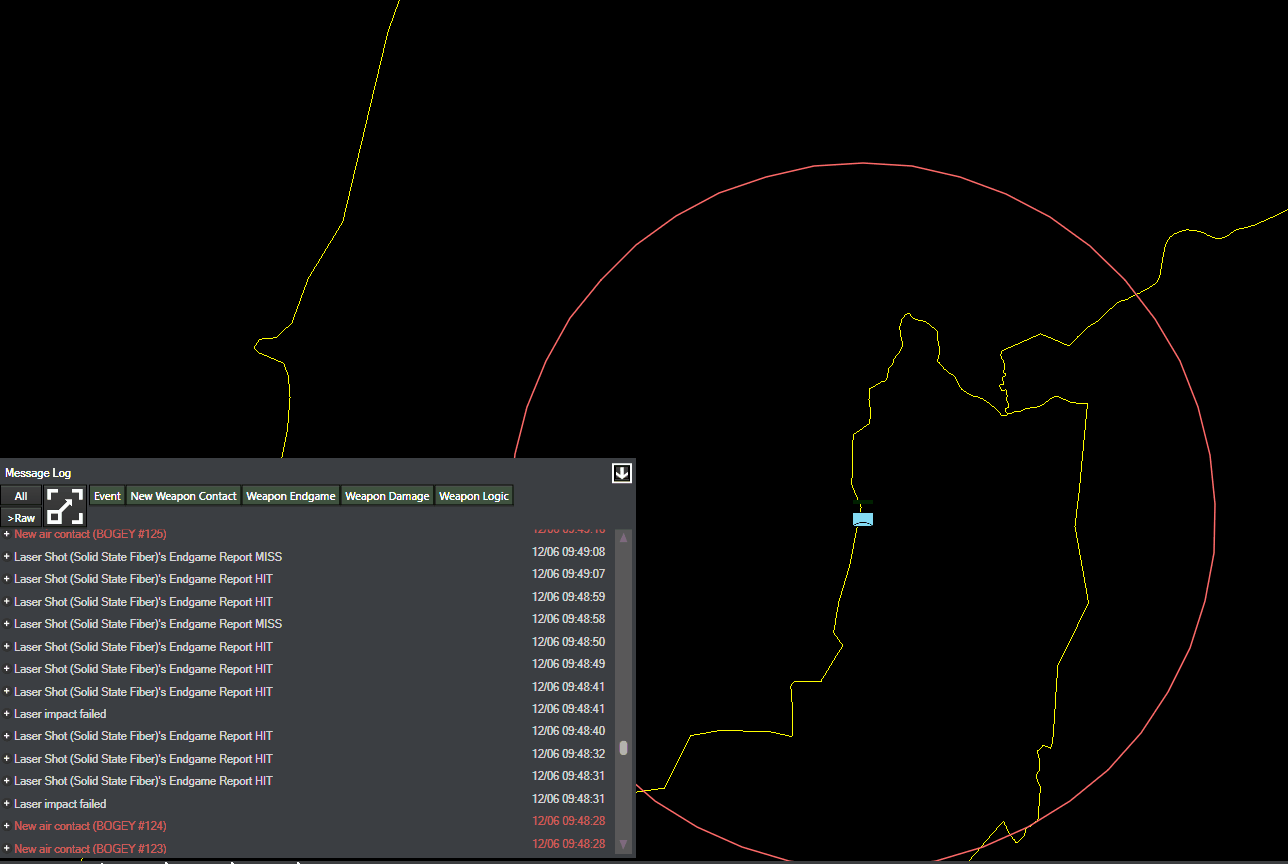Collapse the Message Log with the down-arrow icon
Viewport: 1288px width, 864px height.
click(622, 473)
